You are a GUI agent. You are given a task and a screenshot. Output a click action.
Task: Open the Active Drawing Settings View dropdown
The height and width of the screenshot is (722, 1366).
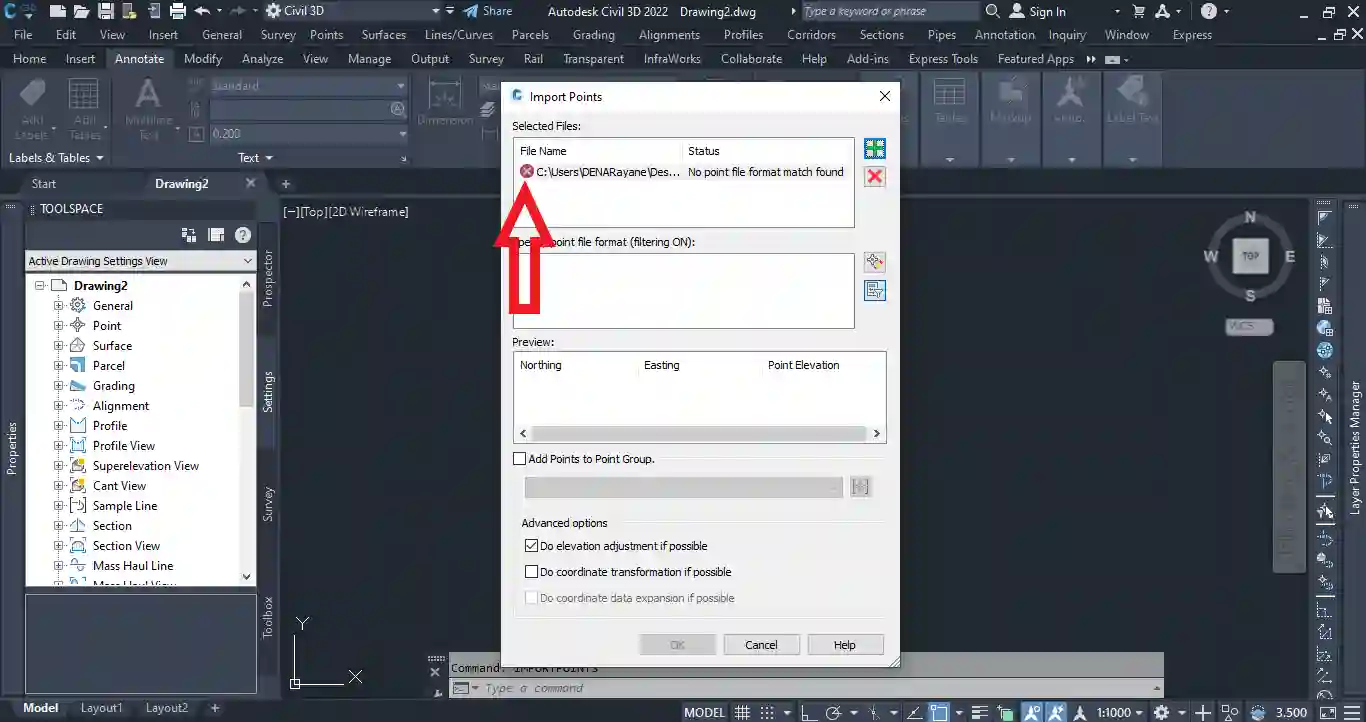pyautogui.click(x=140, y=261)
